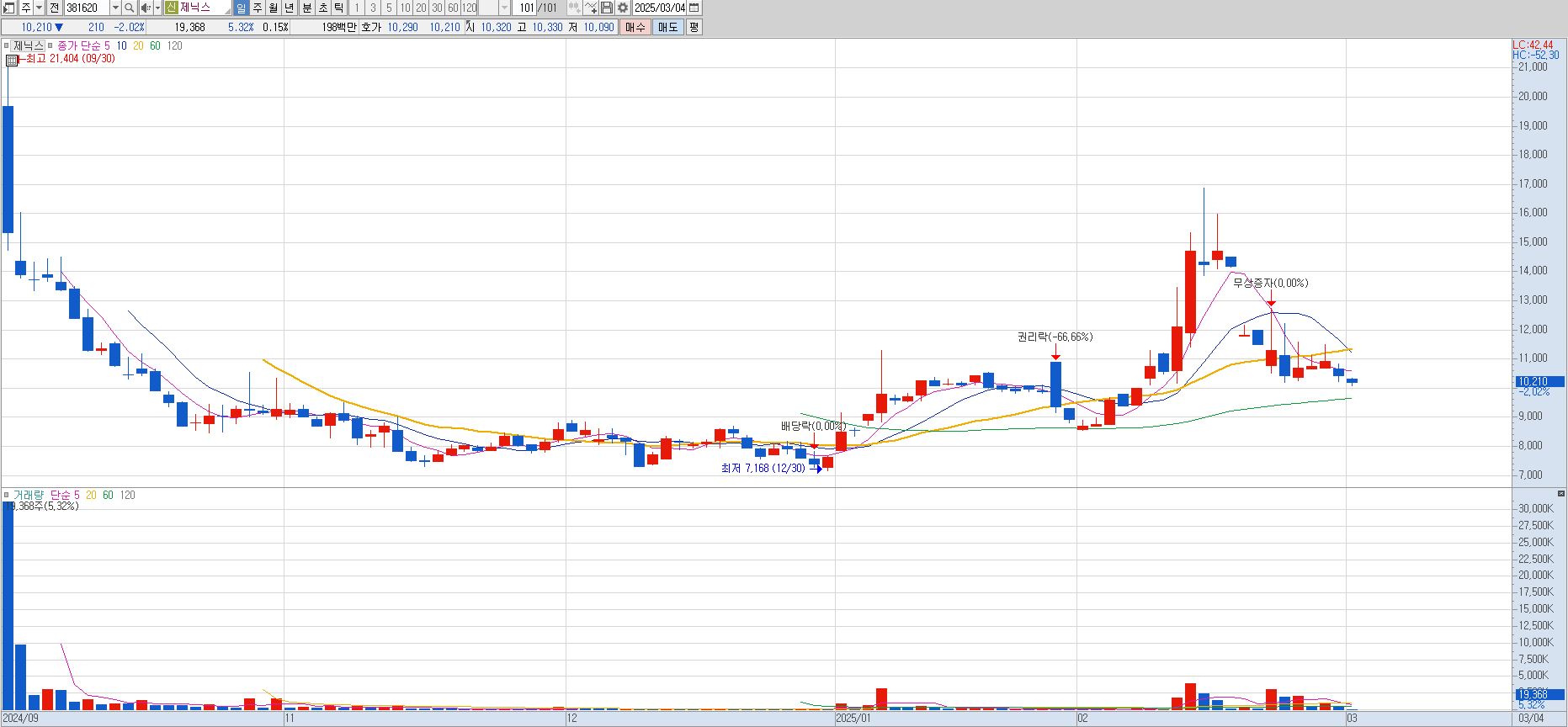
Task: Select the 10 interval preset
Action: pos(405,8)
